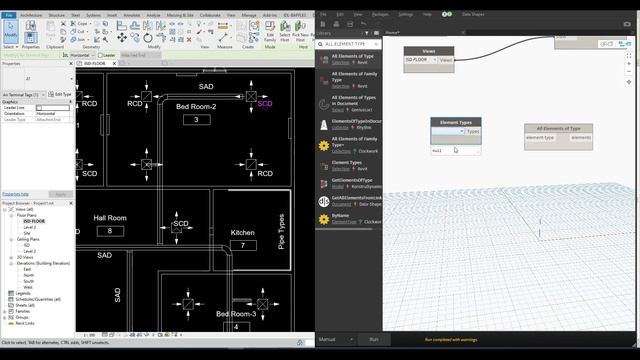Click the Run button in Dynamo
Viewport: 640px width, 360px height.
click(x=373, y=339)
